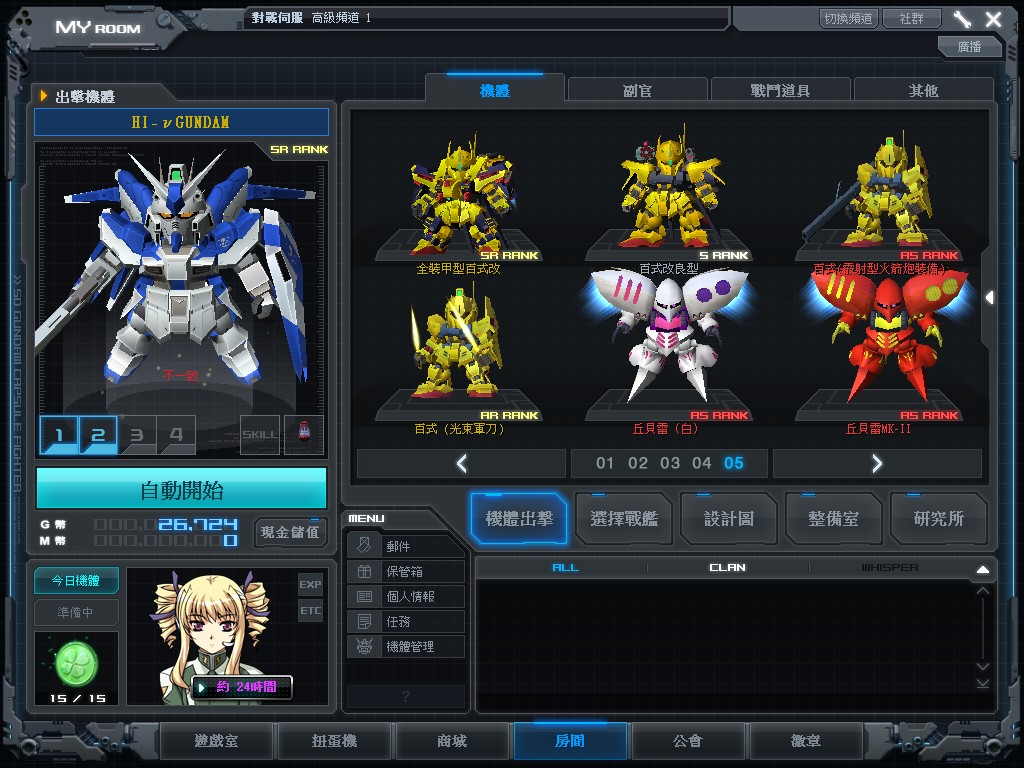Toggle sortie slot 3
The height and width of the screenshot is (768, 1024).
tap(137, 435)
